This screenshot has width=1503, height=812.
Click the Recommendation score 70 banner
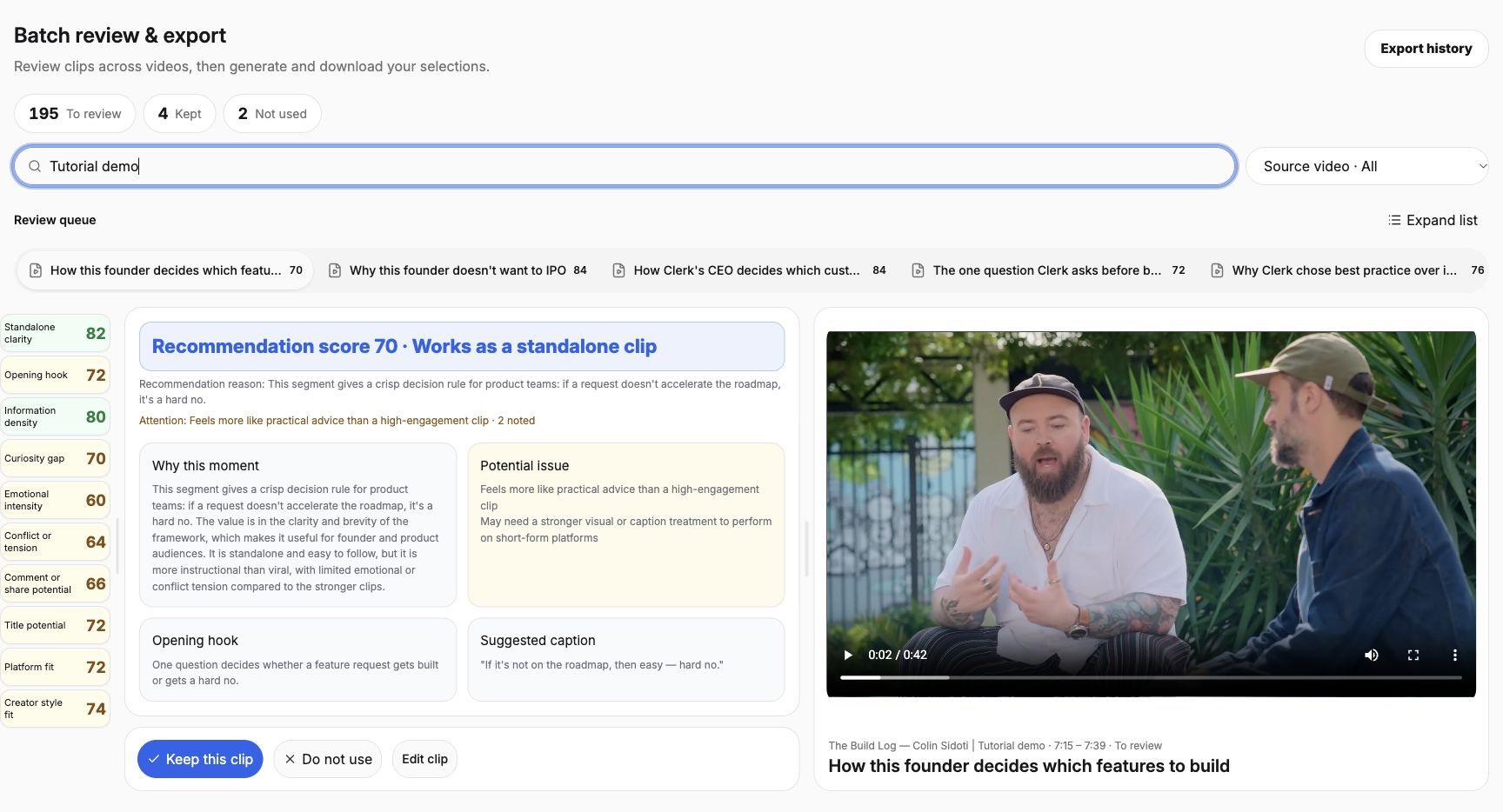click(x=462, y=346)
